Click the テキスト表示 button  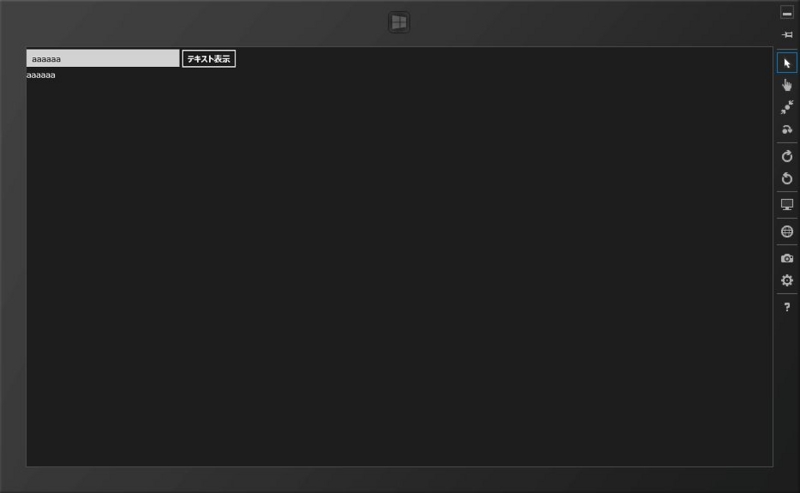coord(209,59)
